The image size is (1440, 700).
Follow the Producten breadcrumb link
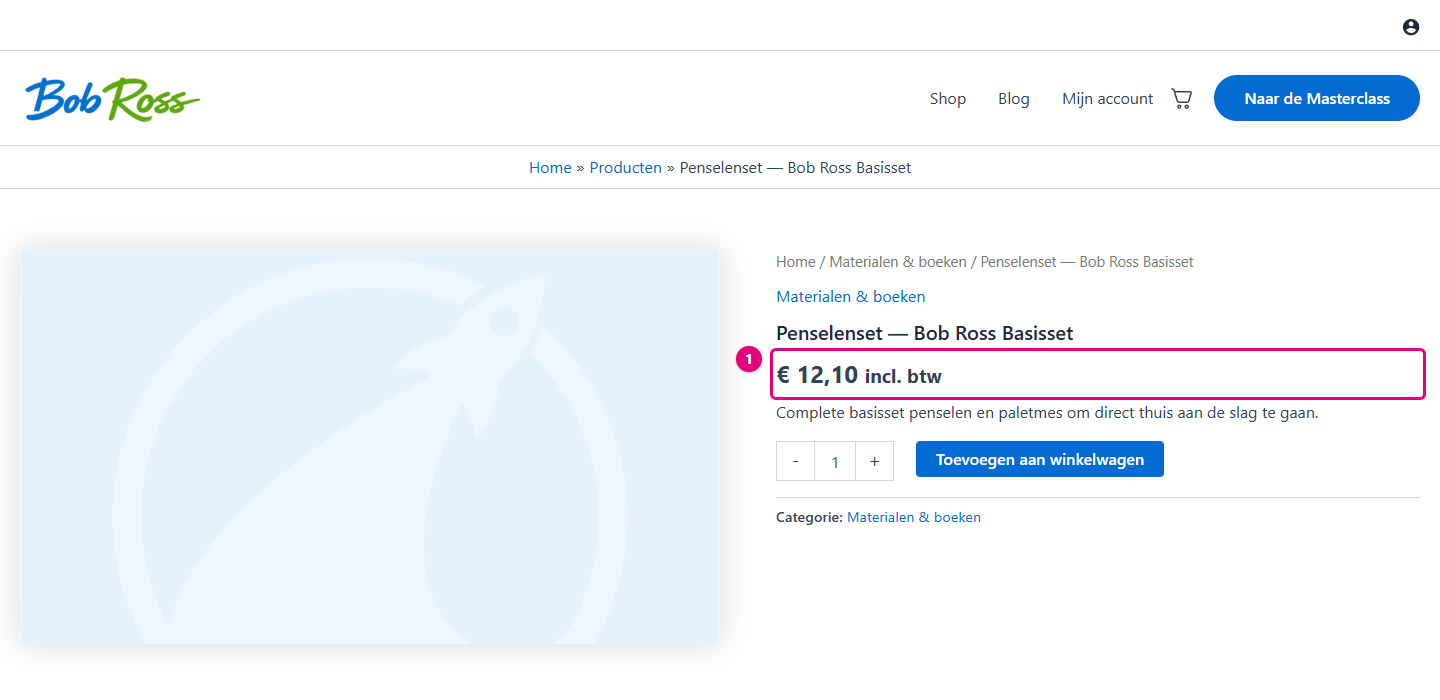[626, 167]
